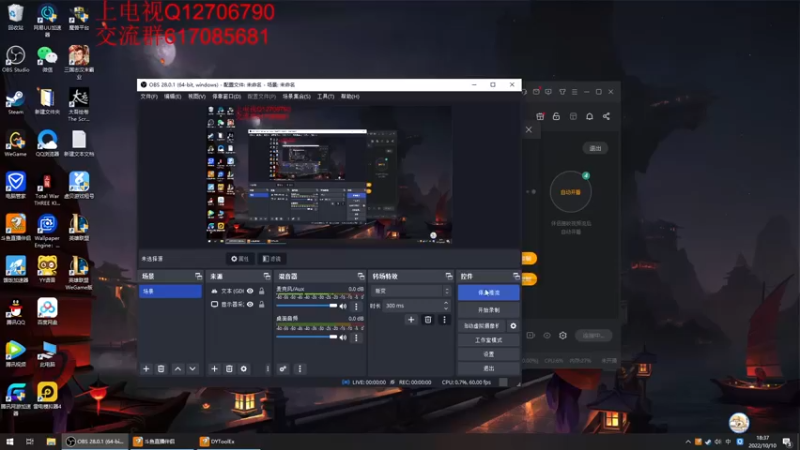
Task: Open File Explorer from the taskbar
Action: click(51, 441)
